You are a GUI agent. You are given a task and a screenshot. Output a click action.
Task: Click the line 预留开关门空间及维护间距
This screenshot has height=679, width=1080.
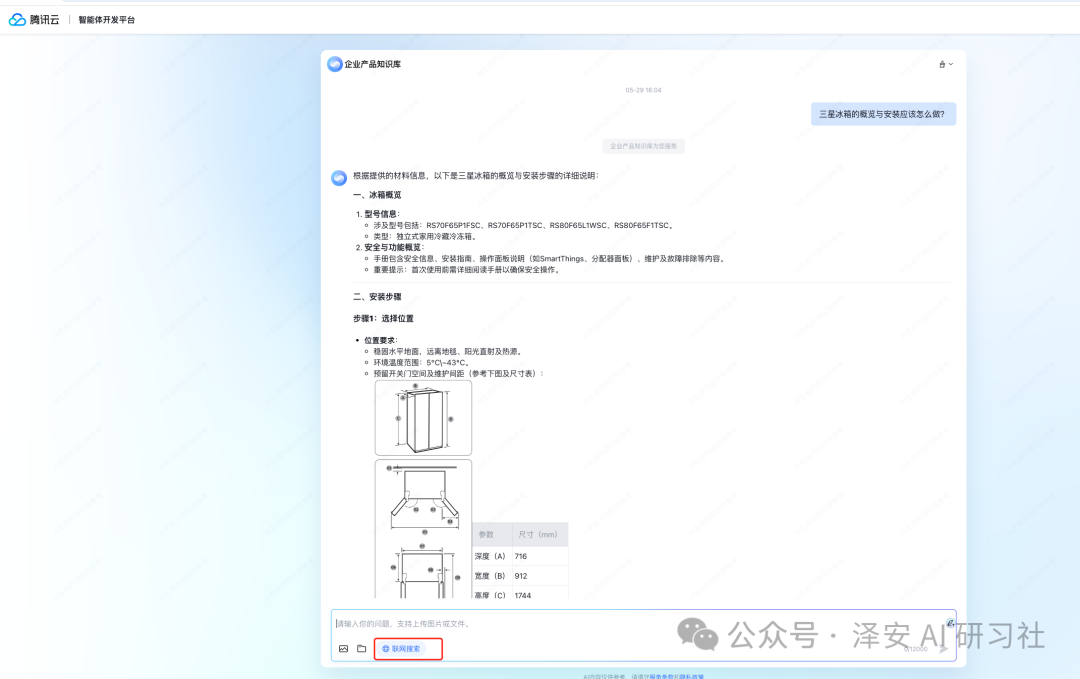(459, 373)
